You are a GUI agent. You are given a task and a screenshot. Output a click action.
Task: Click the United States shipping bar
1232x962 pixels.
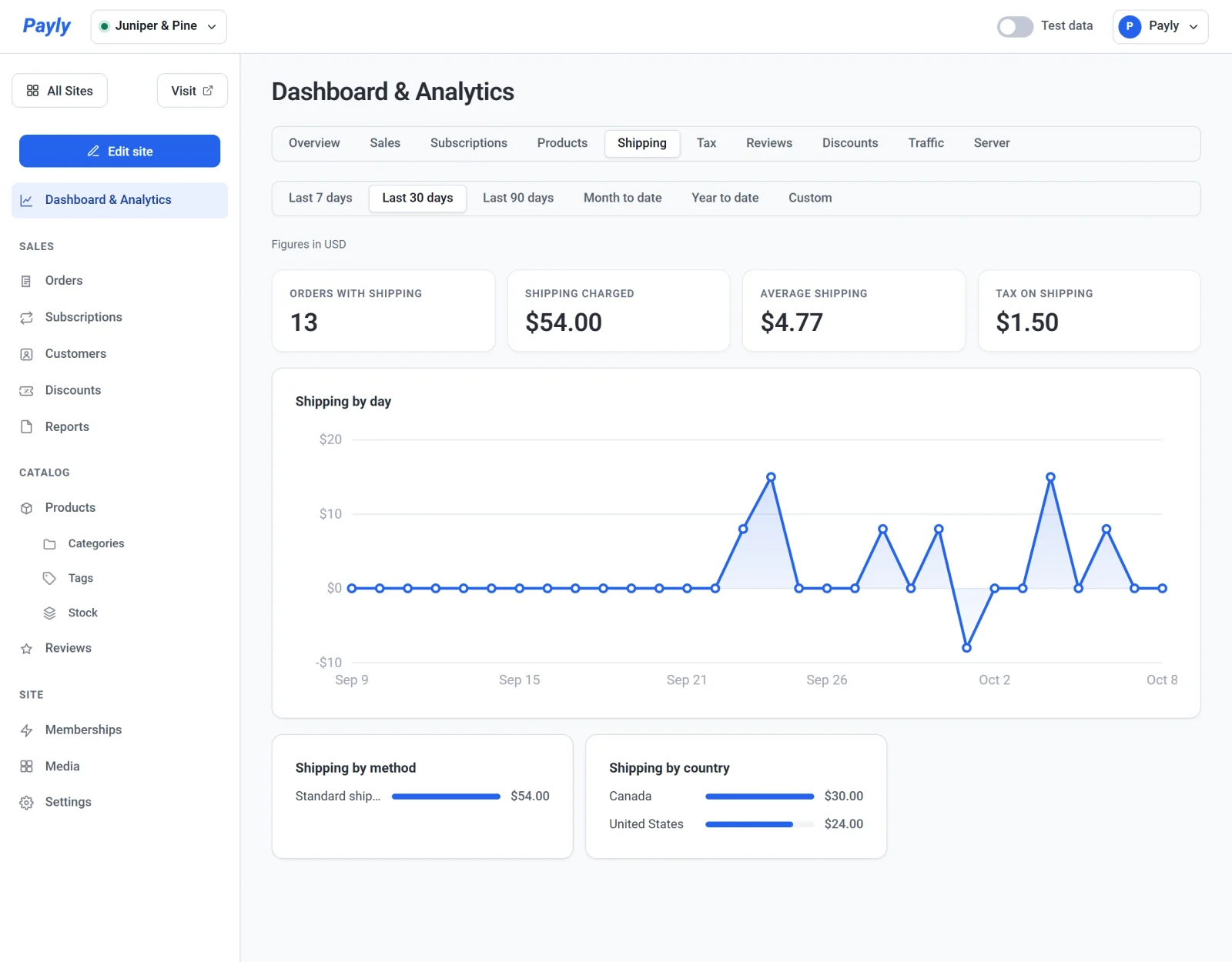[759, 824]
